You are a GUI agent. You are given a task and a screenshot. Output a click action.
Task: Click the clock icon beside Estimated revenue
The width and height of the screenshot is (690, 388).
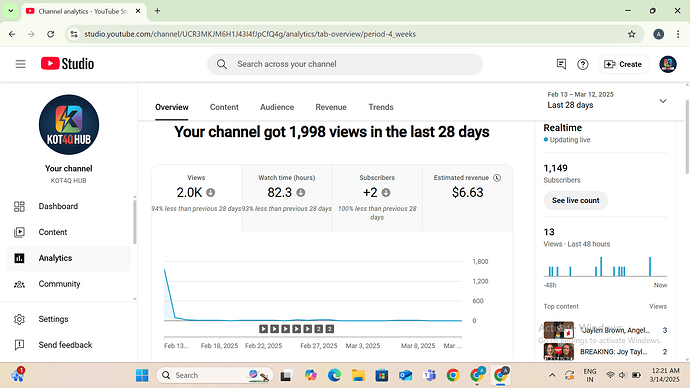pyautogui.click(x=497, y=178)
